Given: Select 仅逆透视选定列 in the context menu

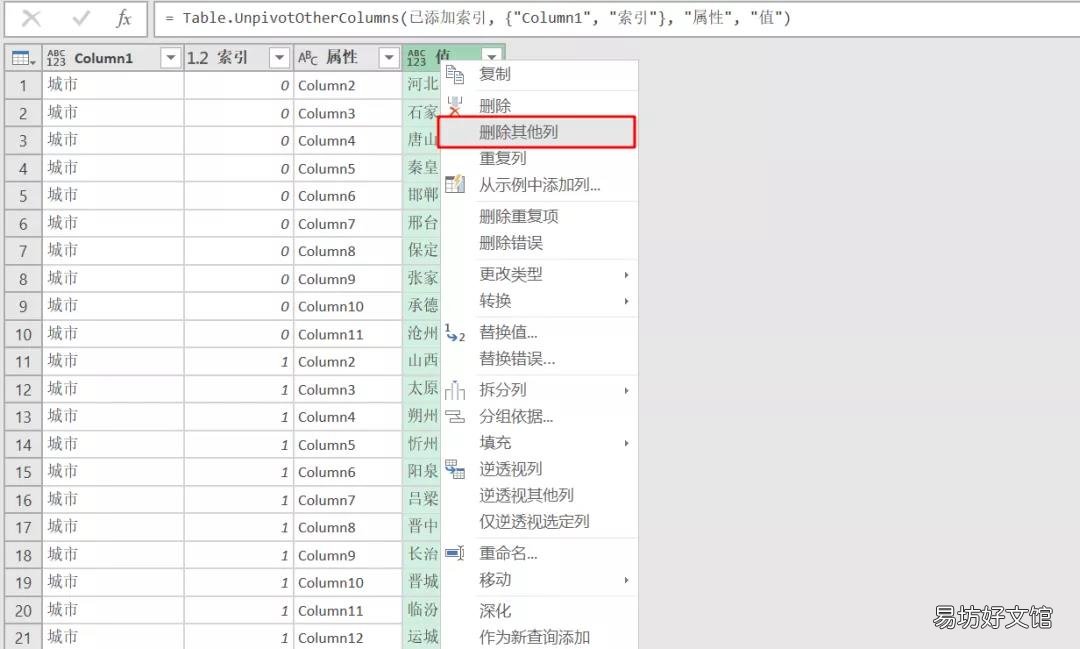Looking at the screenshot, I should point(534,522).
